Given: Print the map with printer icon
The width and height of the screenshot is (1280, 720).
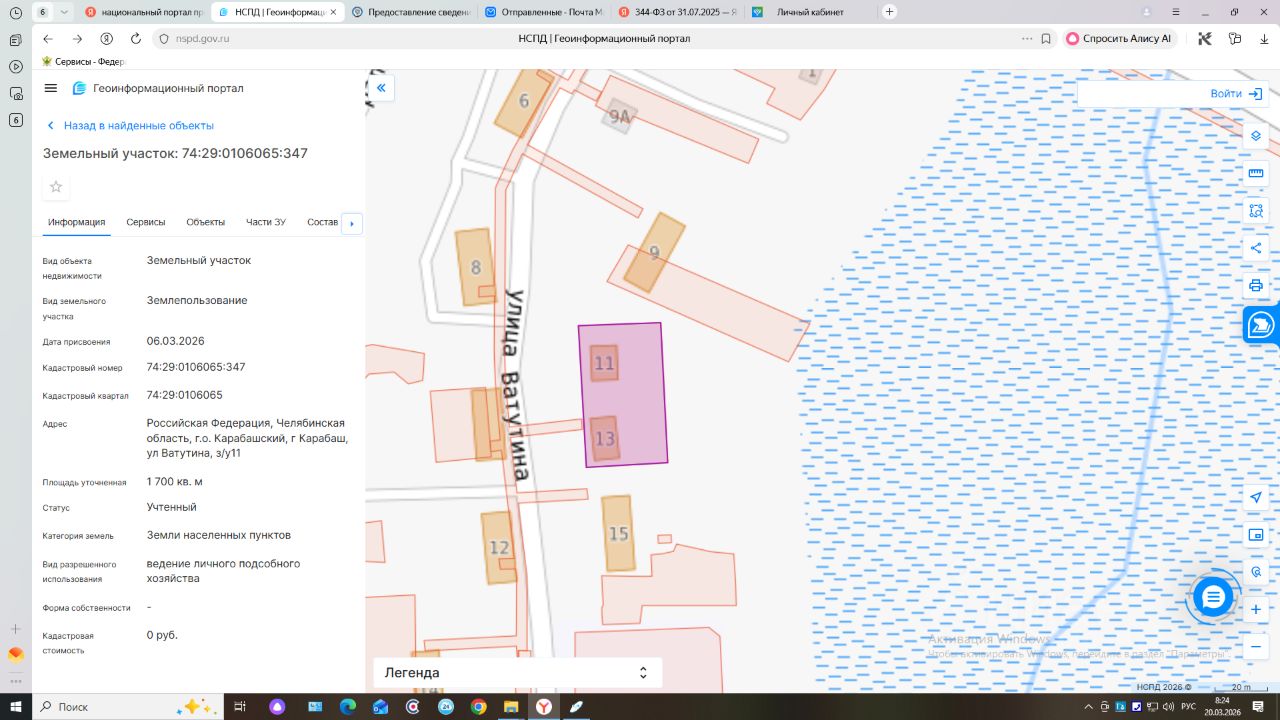Looking at the screenshot, I should click(x=1256, y=285).
